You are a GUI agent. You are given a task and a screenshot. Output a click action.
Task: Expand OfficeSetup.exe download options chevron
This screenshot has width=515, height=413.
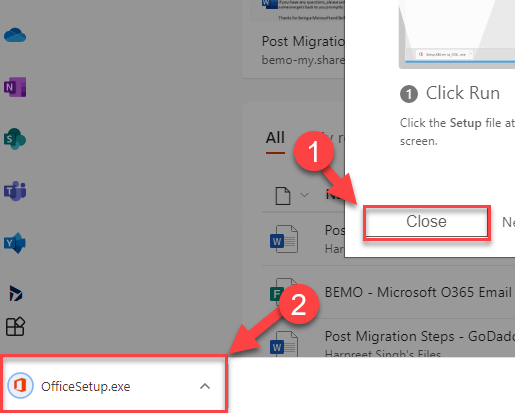205,386
